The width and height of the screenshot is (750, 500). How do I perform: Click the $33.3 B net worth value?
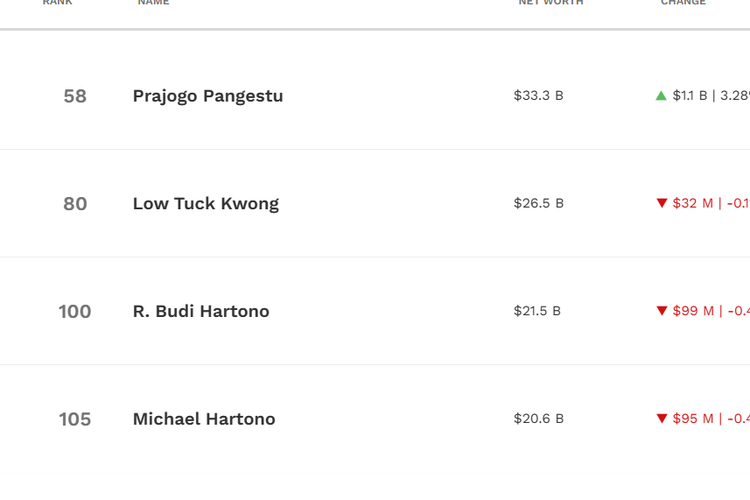pos(538,96)
